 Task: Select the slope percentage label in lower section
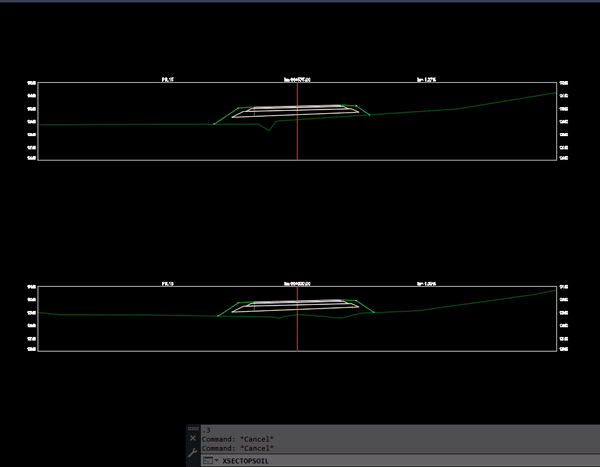pos(426,284)
